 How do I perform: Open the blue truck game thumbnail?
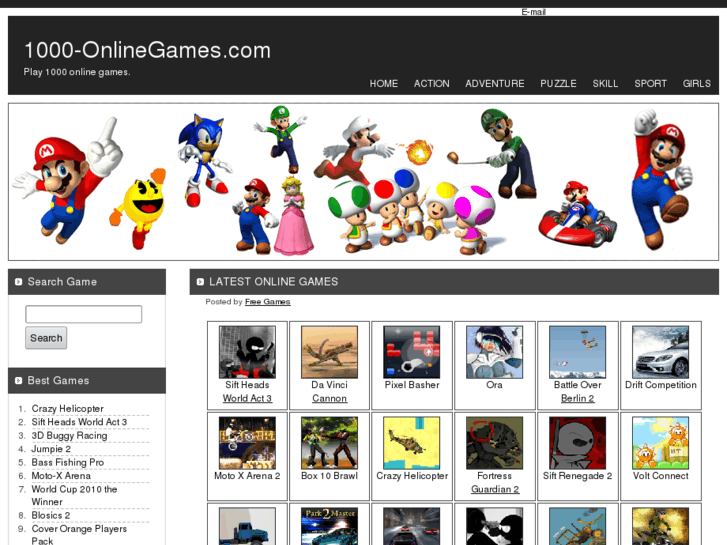tap(247, 526)
